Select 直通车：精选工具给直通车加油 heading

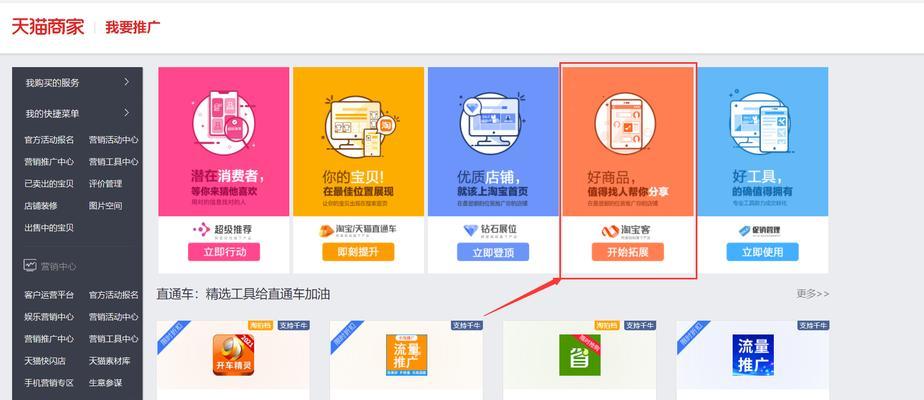coord(243,294)
